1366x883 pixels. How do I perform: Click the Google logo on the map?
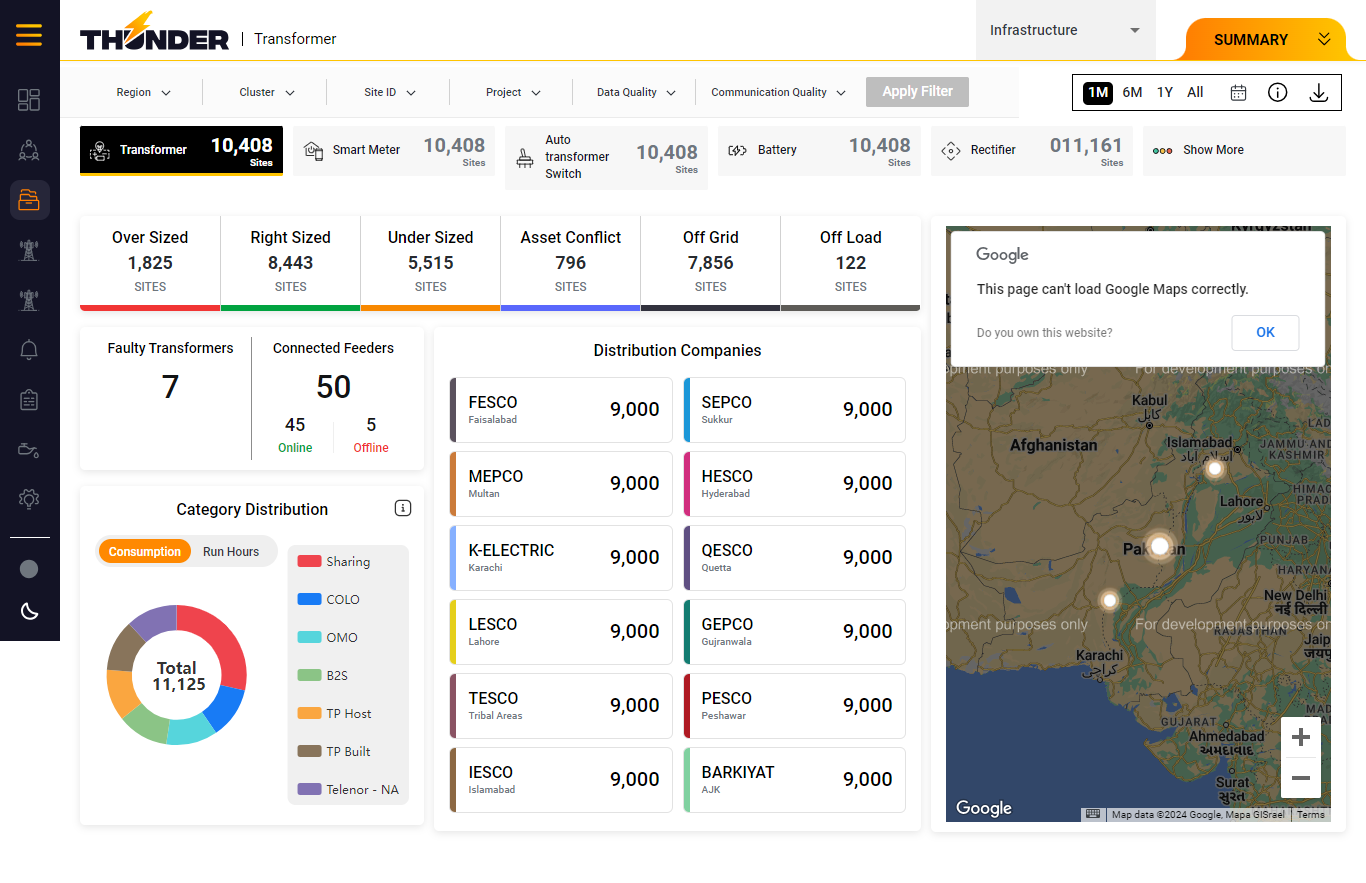coord(984,808)
